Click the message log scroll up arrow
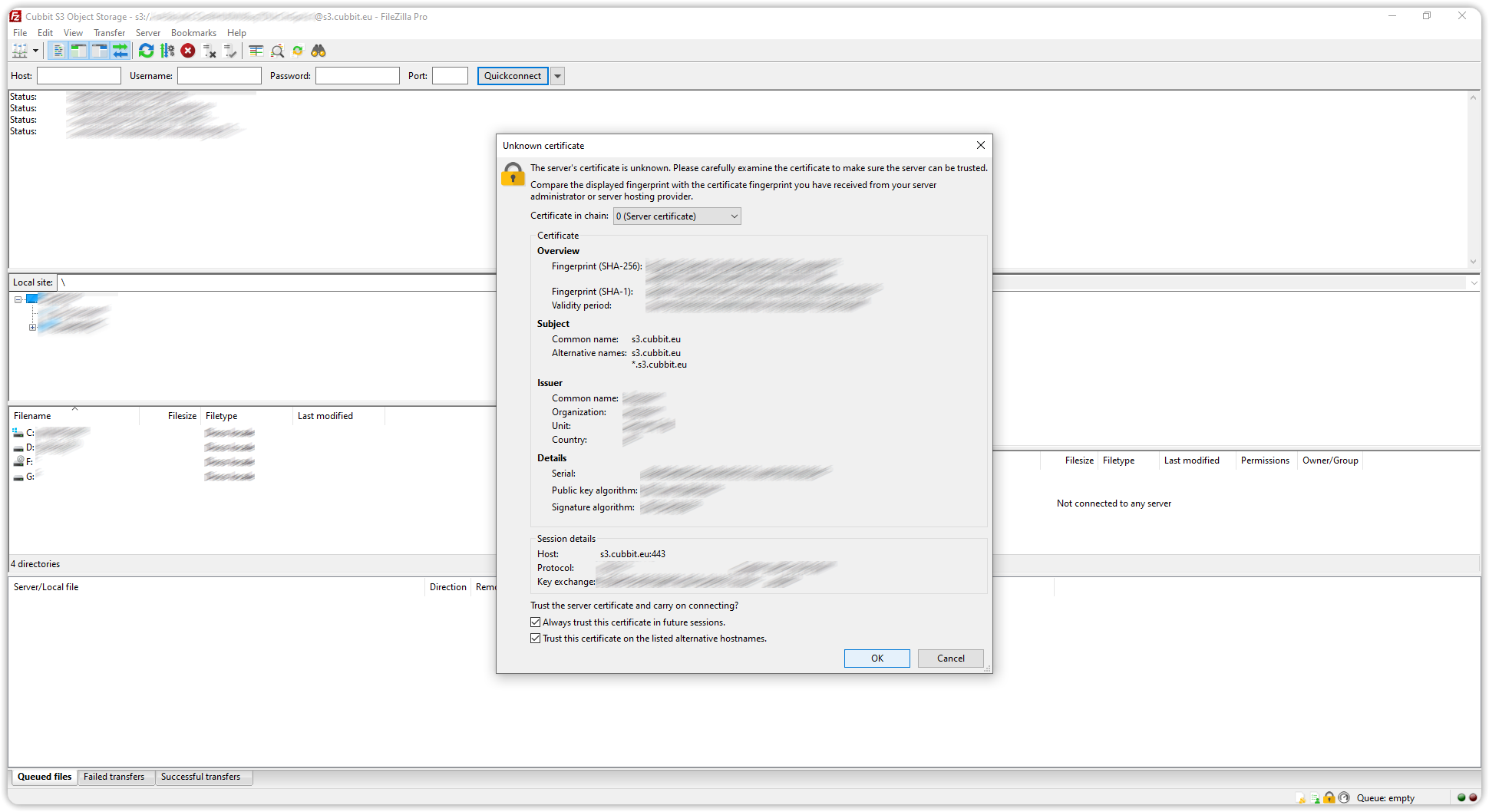 (1473, 97)
